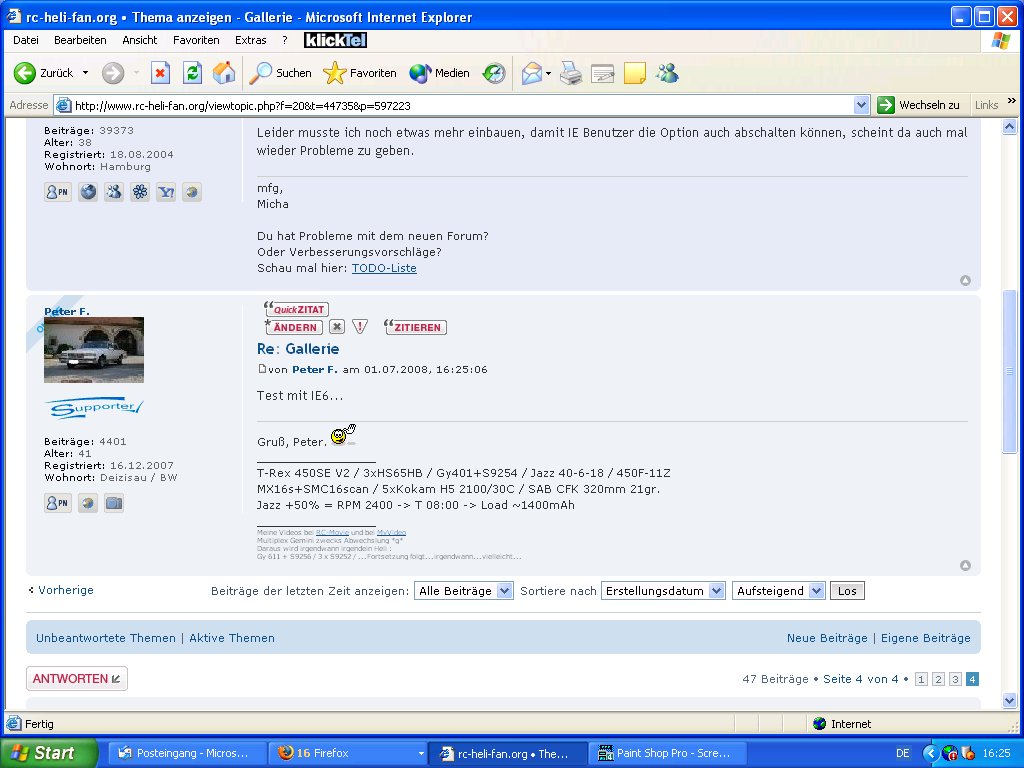Go to page 2 of the topic
Image resolution: width=1024 pixels, height=768 pixels.
tap(938, 679)
